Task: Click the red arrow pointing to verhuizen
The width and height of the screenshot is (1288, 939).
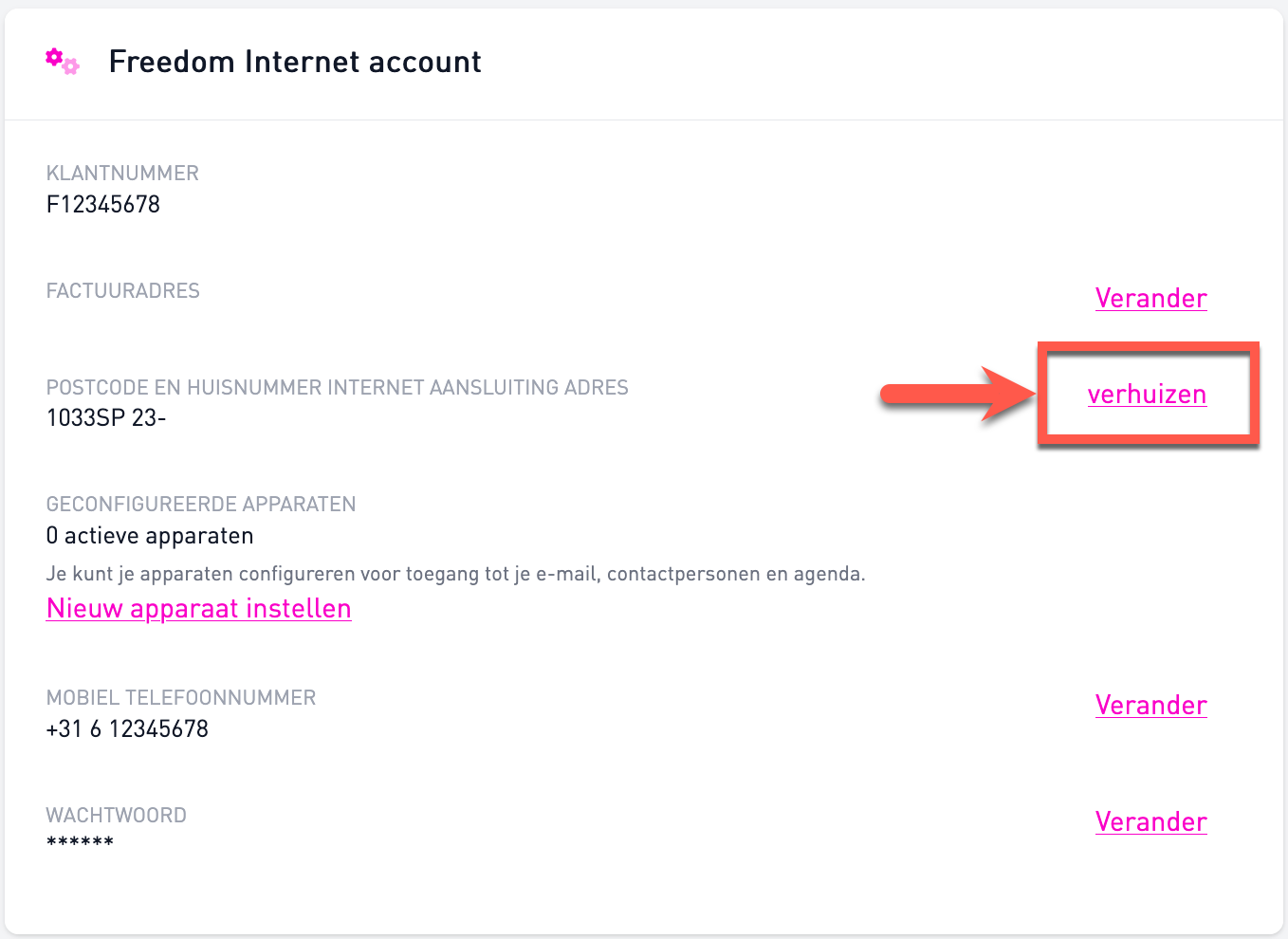Action: point(958,394)
